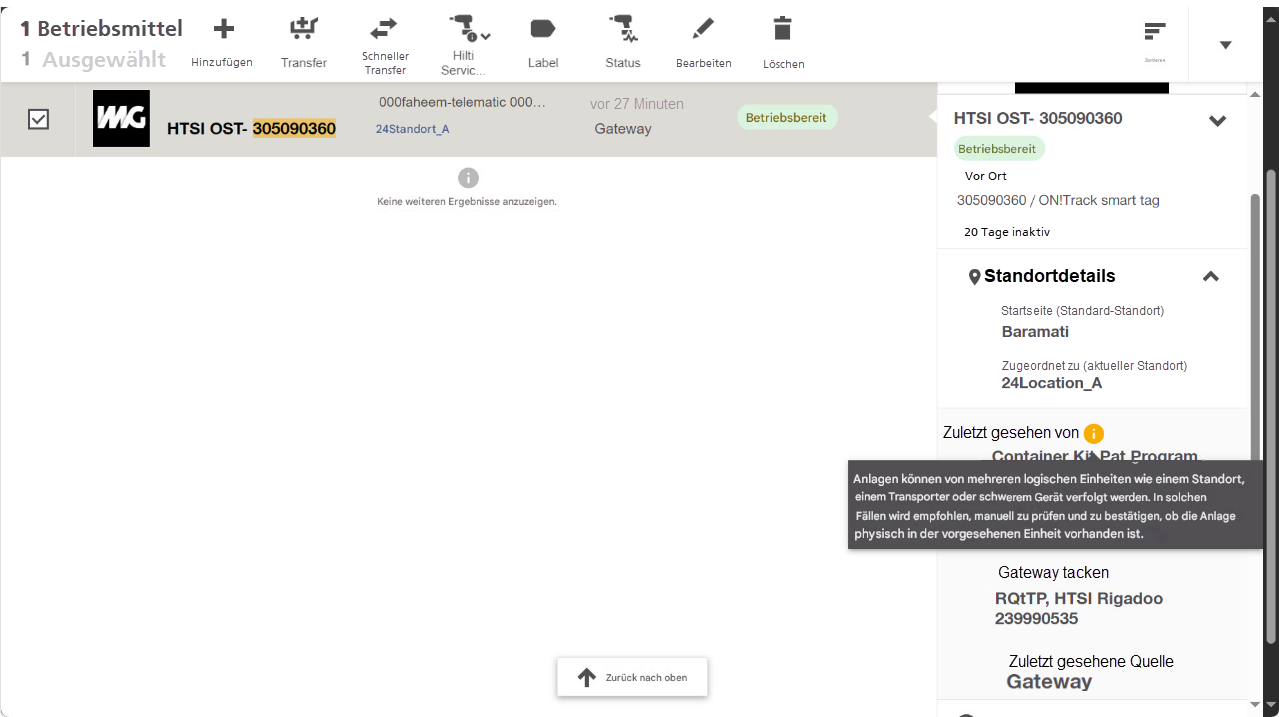
Task: Select the Schneller Transfer arrows icon
Action: click(385, 29)
